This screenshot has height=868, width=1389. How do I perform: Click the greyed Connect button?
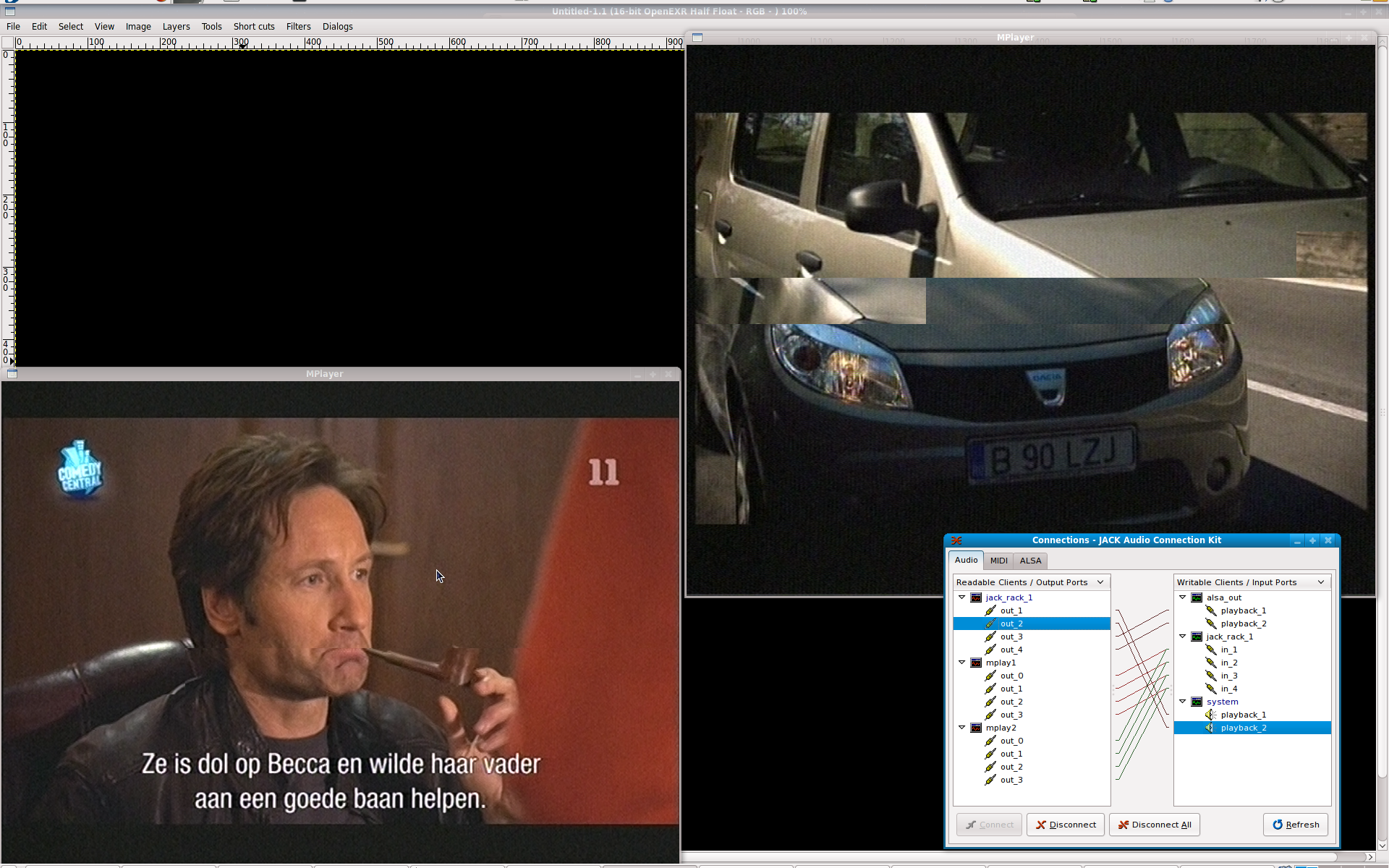988,825
